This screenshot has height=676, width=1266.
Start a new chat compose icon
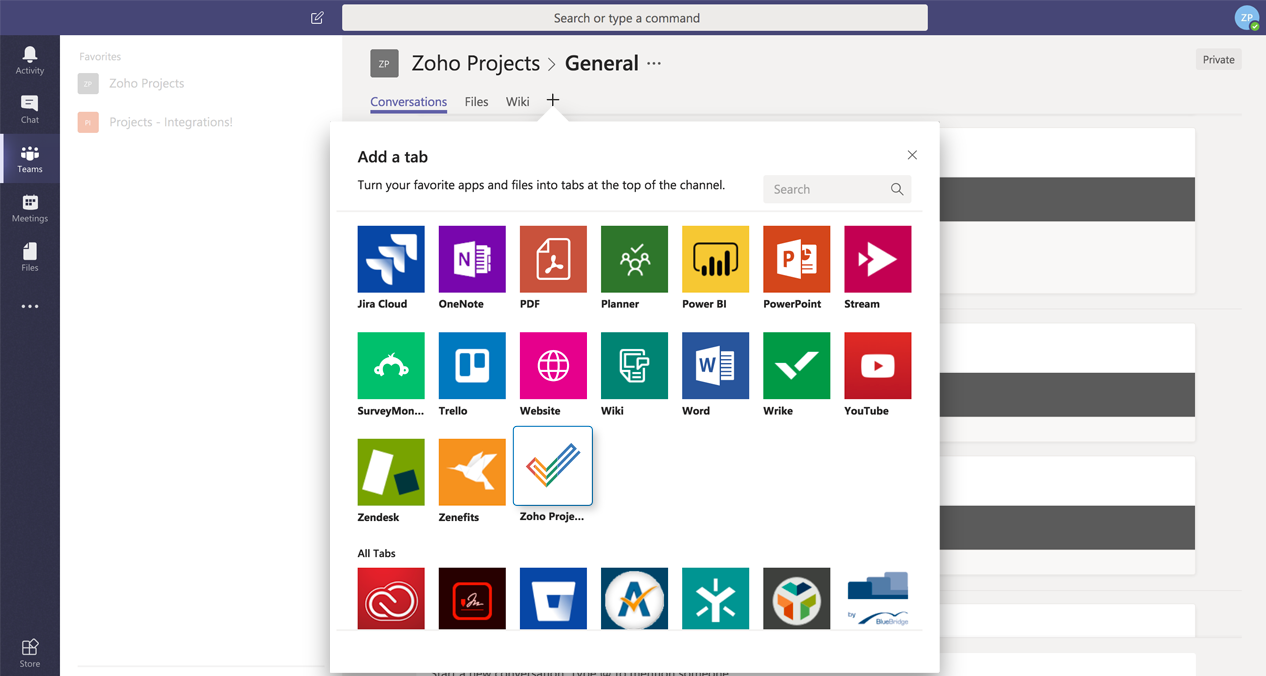(317, 18)
